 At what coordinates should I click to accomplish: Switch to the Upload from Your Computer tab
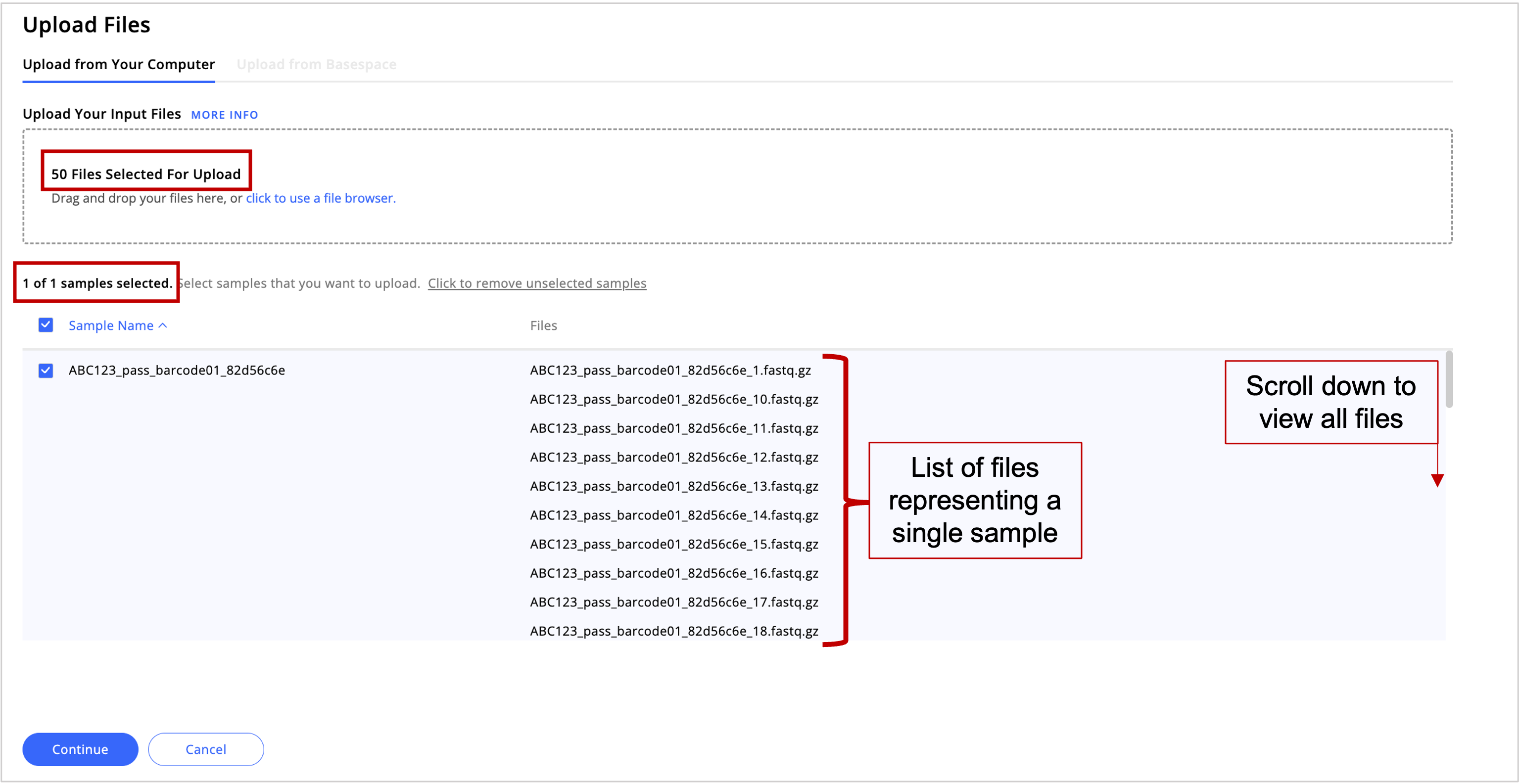click(x=119, y=64)
